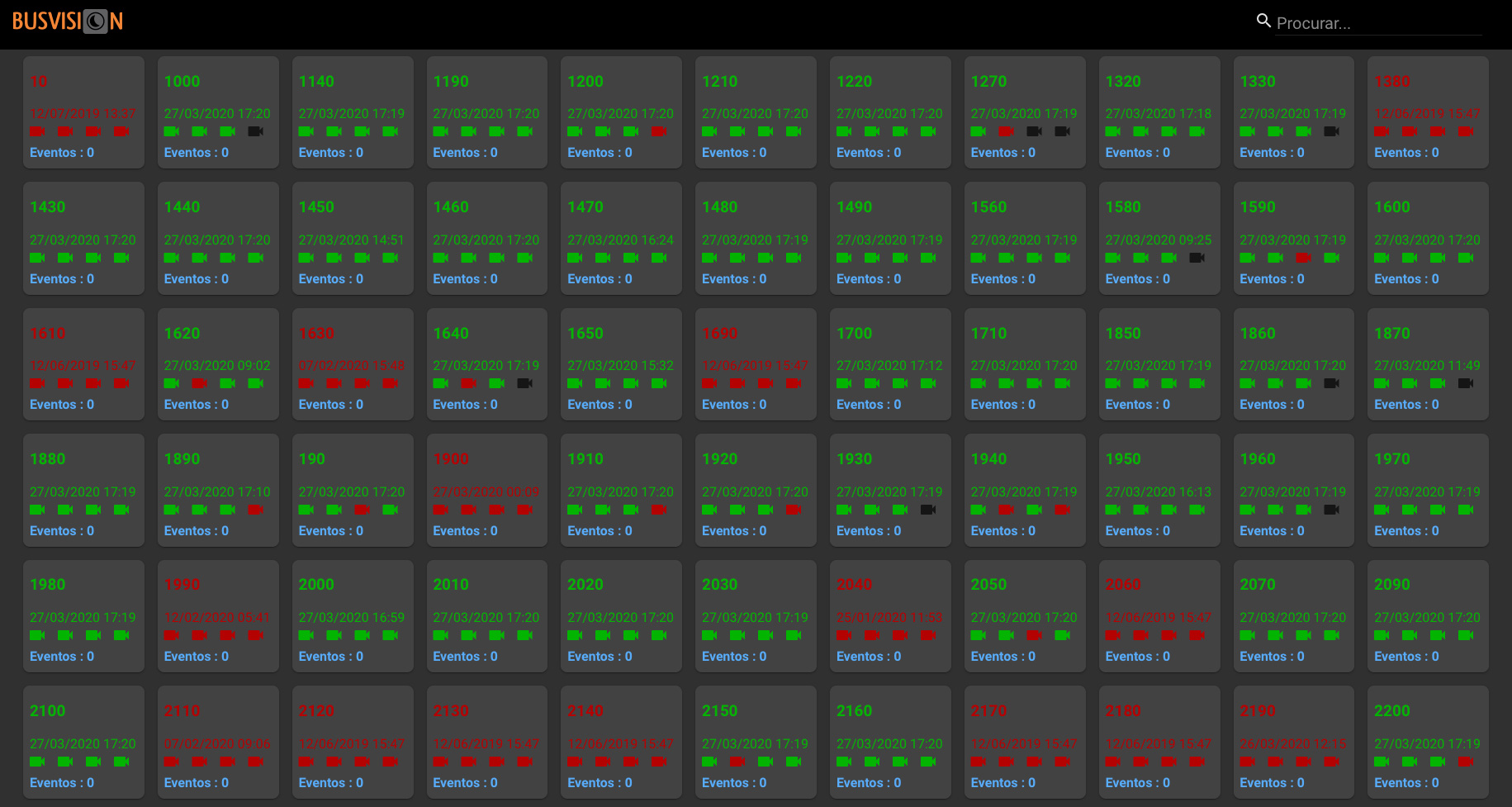
Task: Click the date 07/02/2020 09:06 on card 2110
Action: pyautogui.click(x=217, y=743)
